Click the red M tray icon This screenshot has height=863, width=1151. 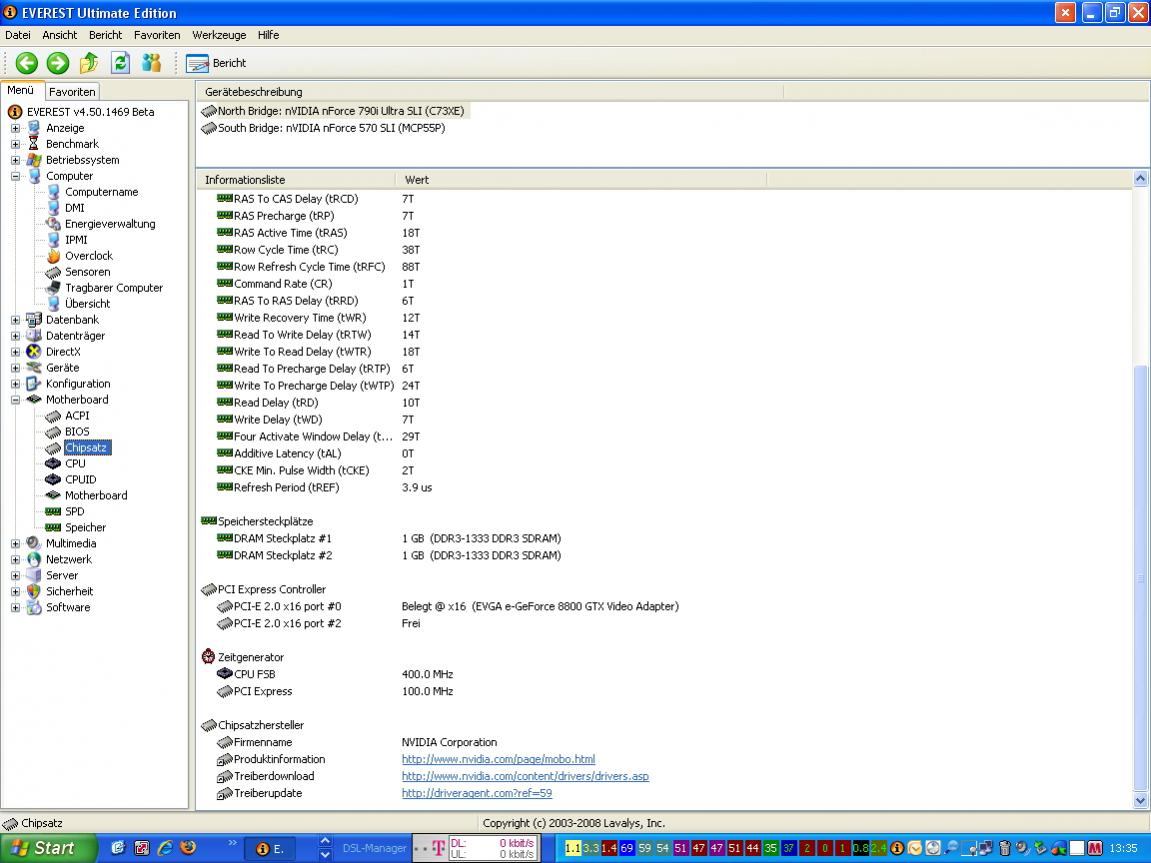1094,848
